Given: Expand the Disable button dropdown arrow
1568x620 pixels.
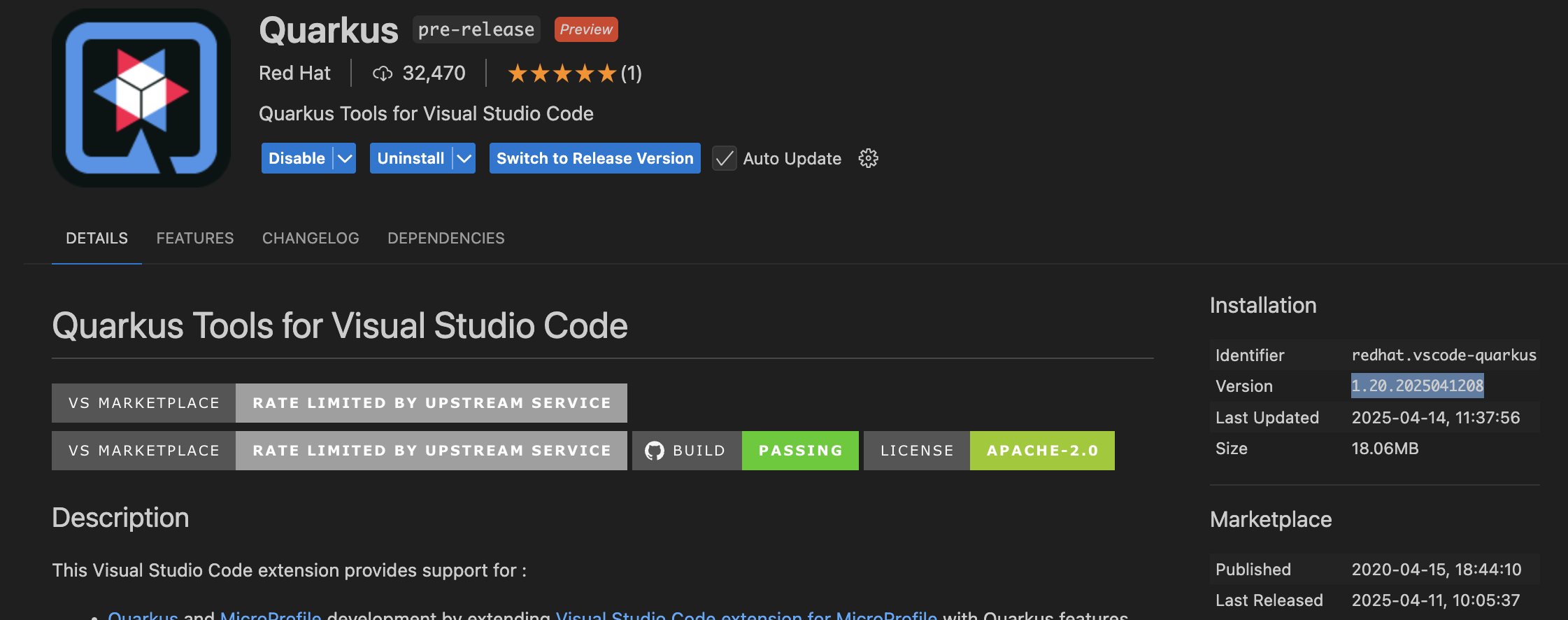Looking at the screenshot, I should pyautogui.click(x=345, y=159).
